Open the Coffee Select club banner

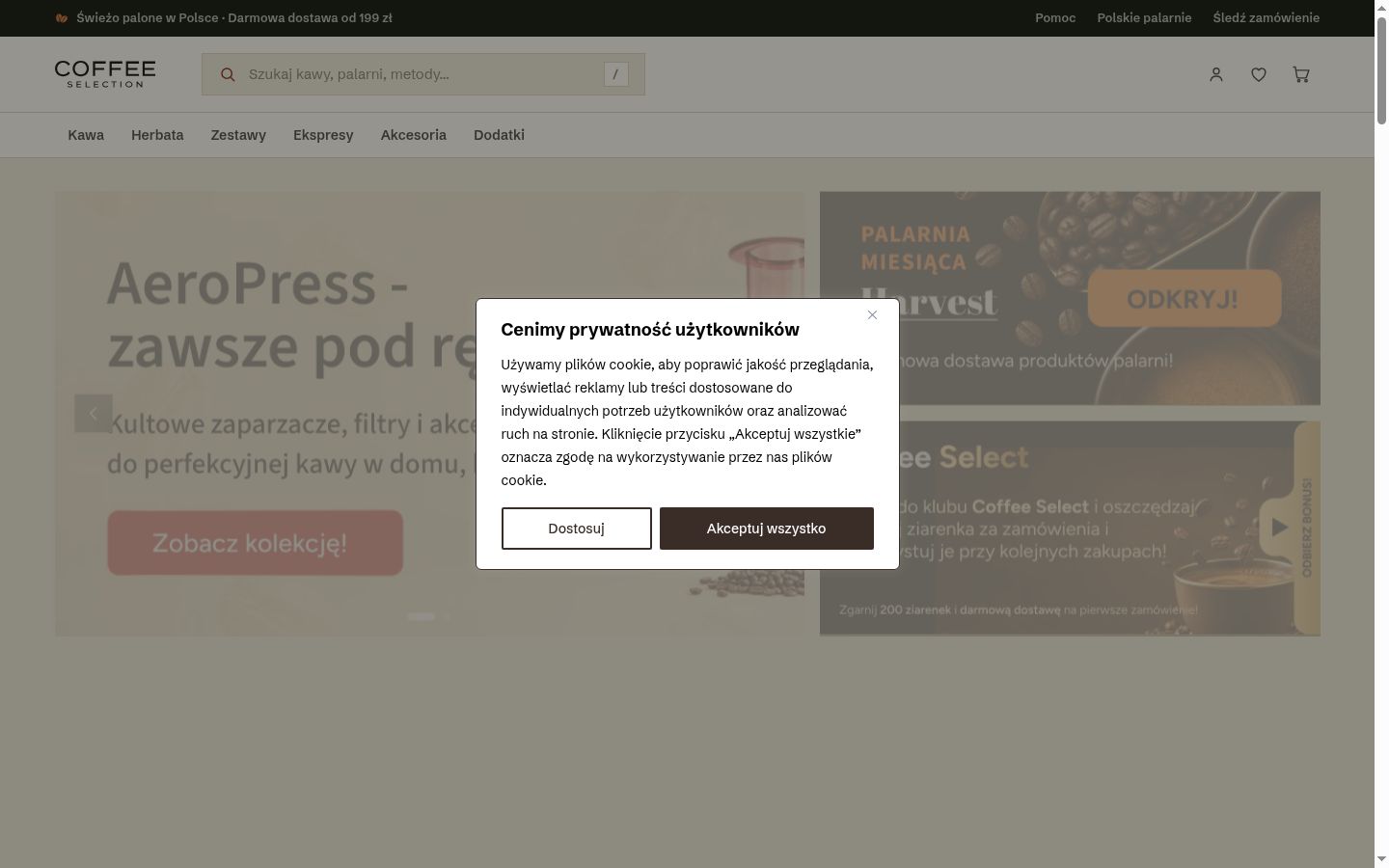click(1070, 529)
